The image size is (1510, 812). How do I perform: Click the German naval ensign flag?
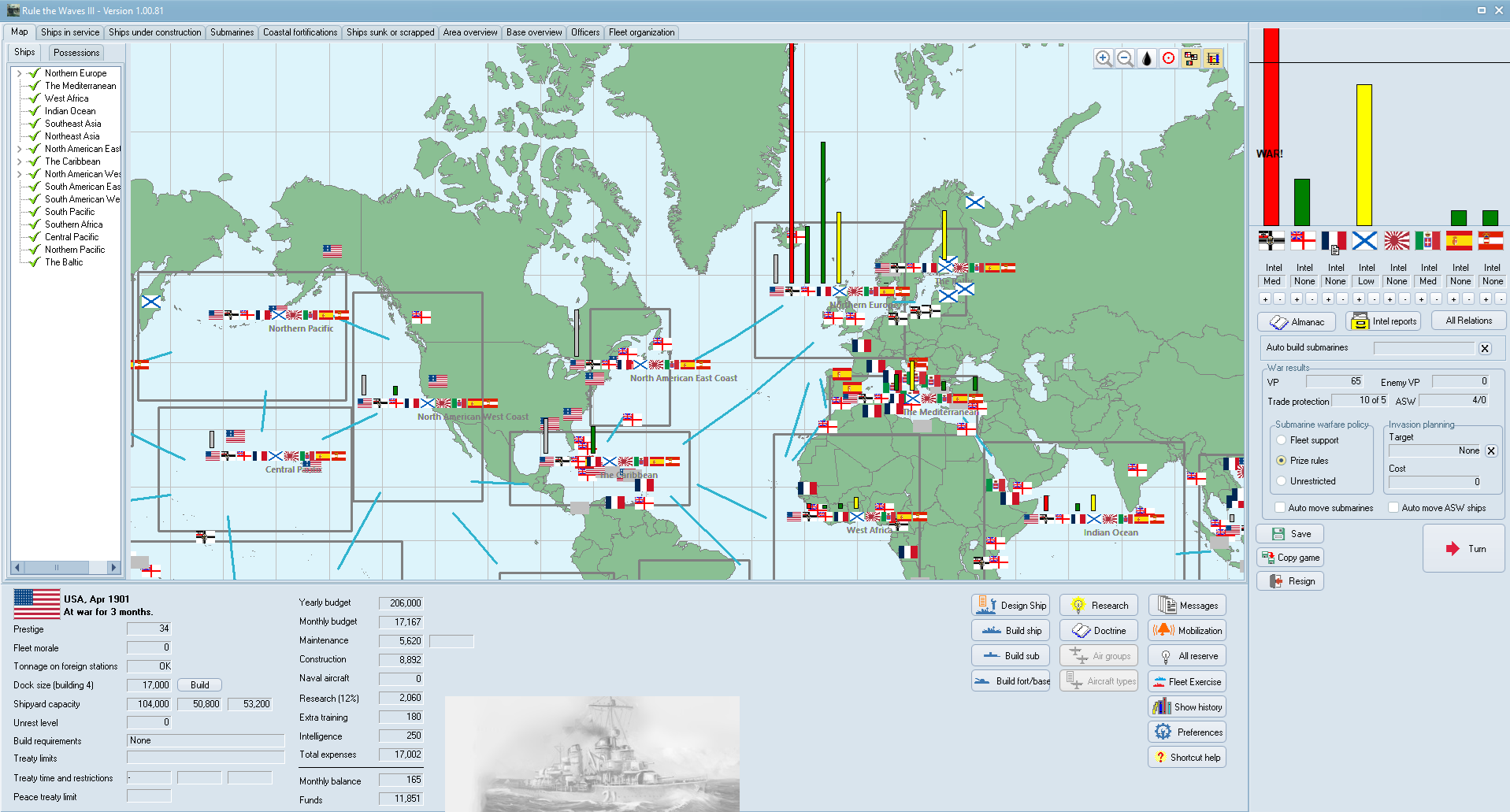pos(1271,240)
